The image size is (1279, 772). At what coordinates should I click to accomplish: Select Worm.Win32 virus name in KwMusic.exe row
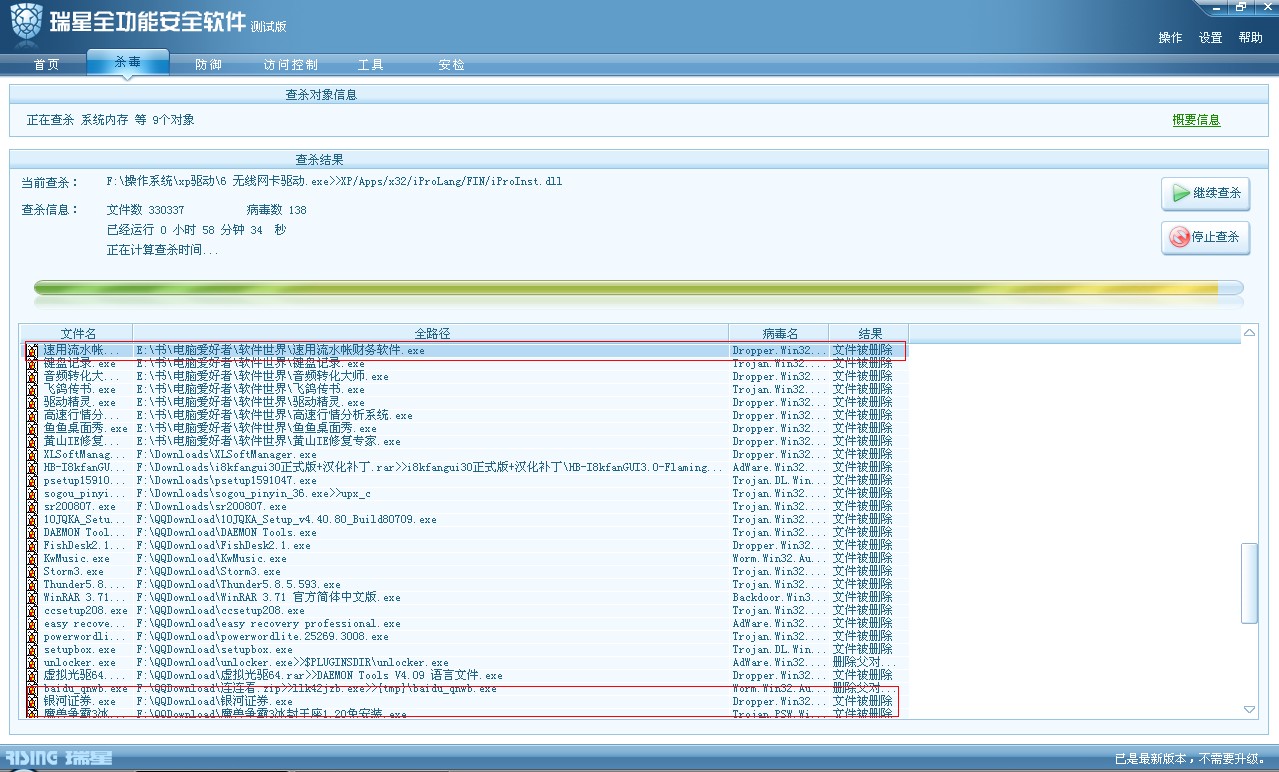click(779, 559)
